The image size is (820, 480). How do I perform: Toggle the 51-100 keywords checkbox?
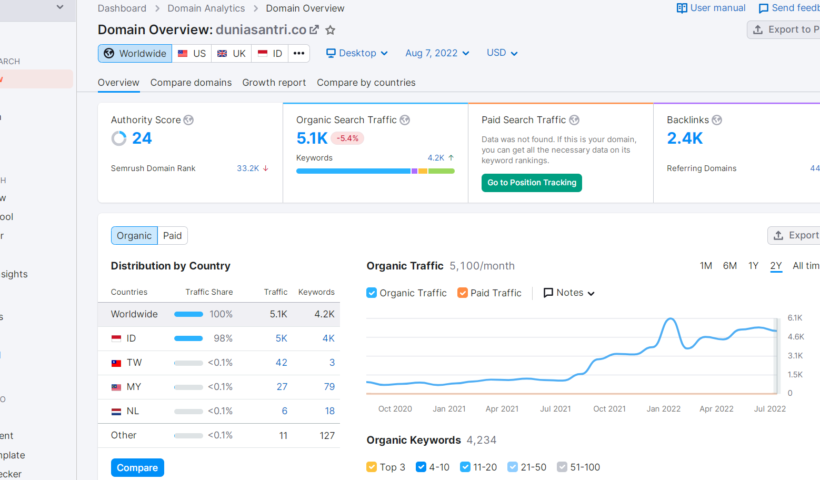(562, 467)
